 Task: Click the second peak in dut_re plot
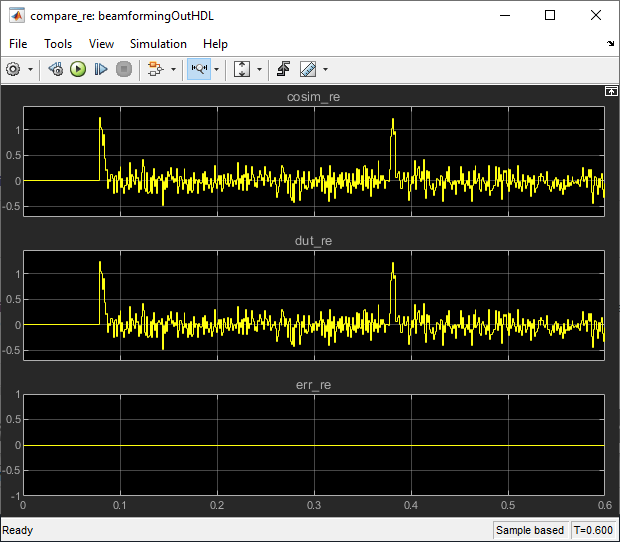coord(393,264)
